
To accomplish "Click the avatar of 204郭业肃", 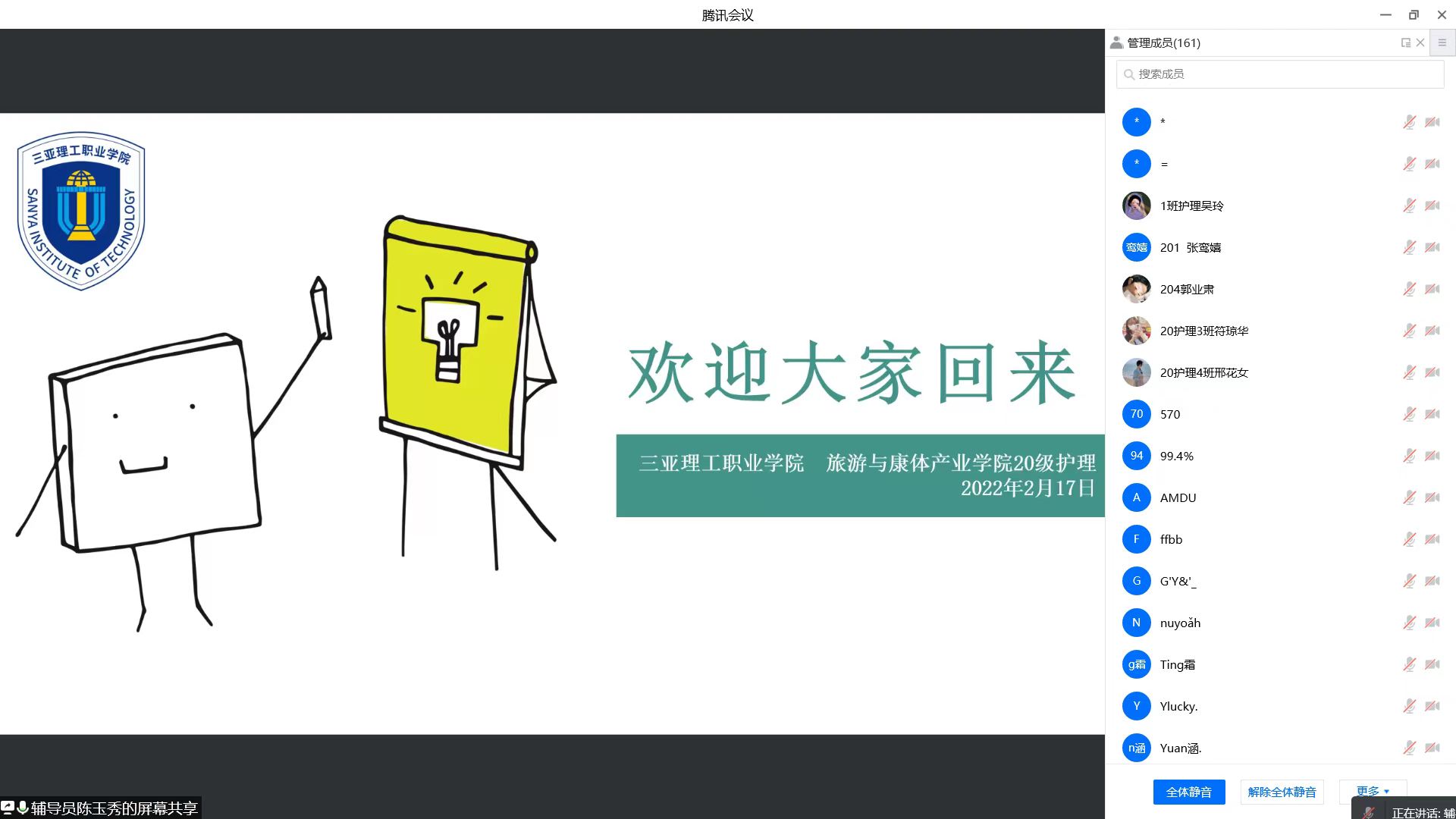I will (x=1136, y=289).
